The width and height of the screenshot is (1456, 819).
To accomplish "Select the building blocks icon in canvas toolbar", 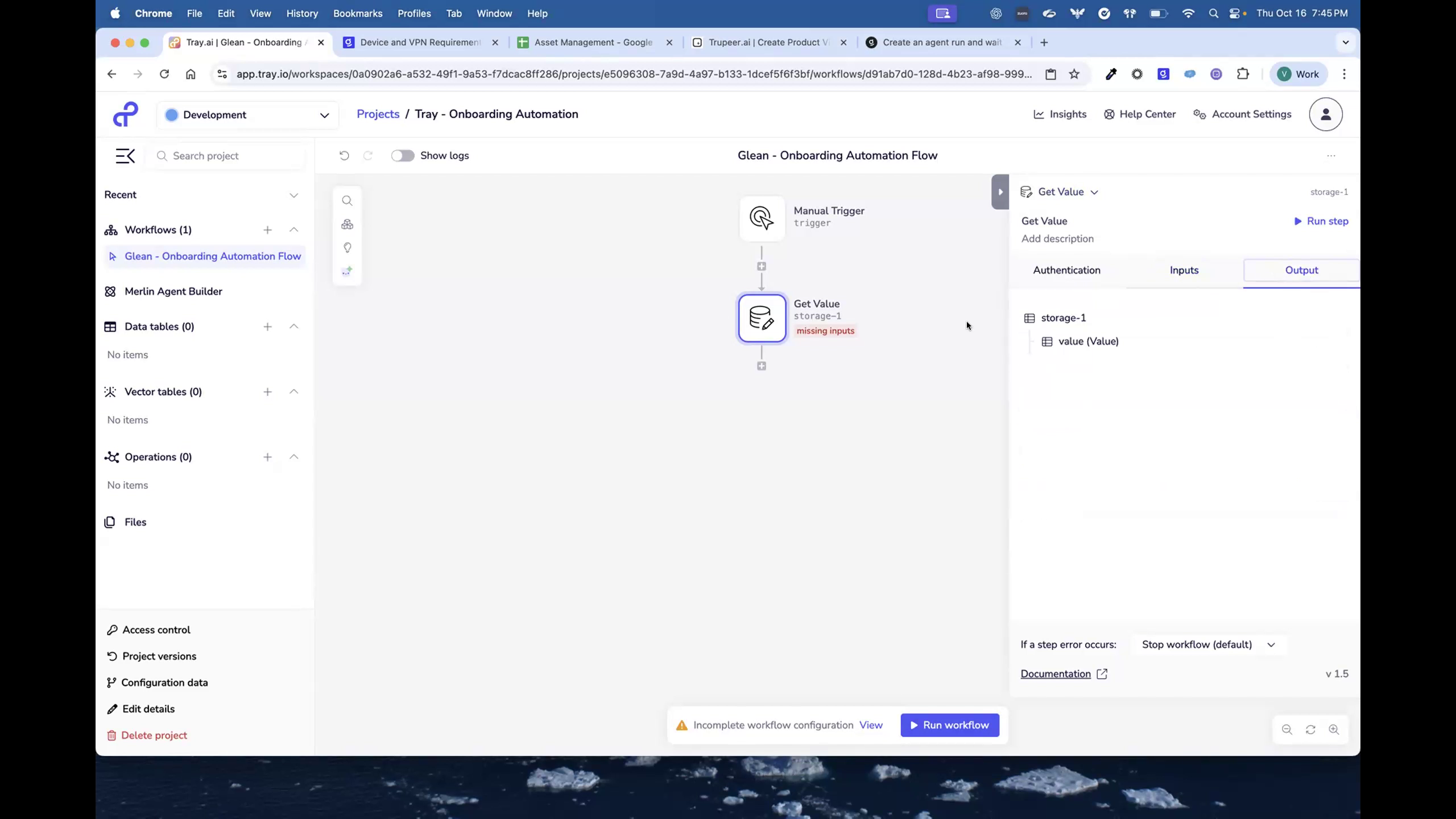I will click(347, 224).
